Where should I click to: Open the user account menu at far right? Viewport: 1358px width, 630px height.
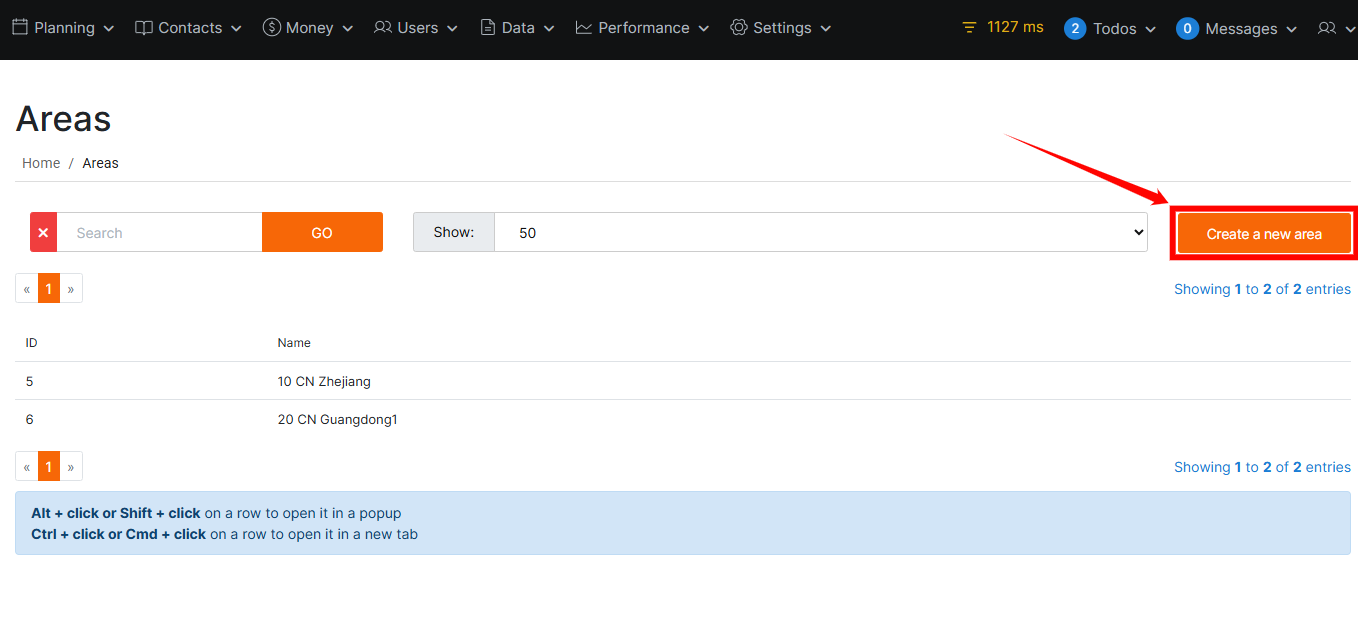click(1334, 29)
